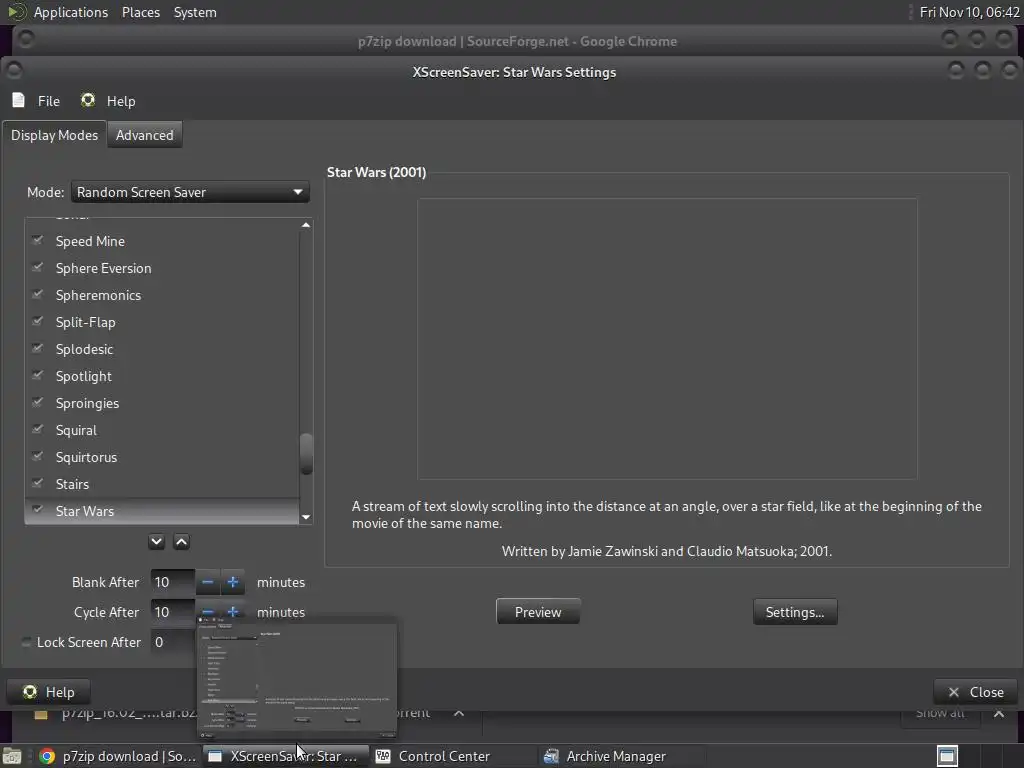This screenshot has height=768, width=1024.
Task: Click the clock showing Fri Nov 10
Action: click(x=969, y=12)
